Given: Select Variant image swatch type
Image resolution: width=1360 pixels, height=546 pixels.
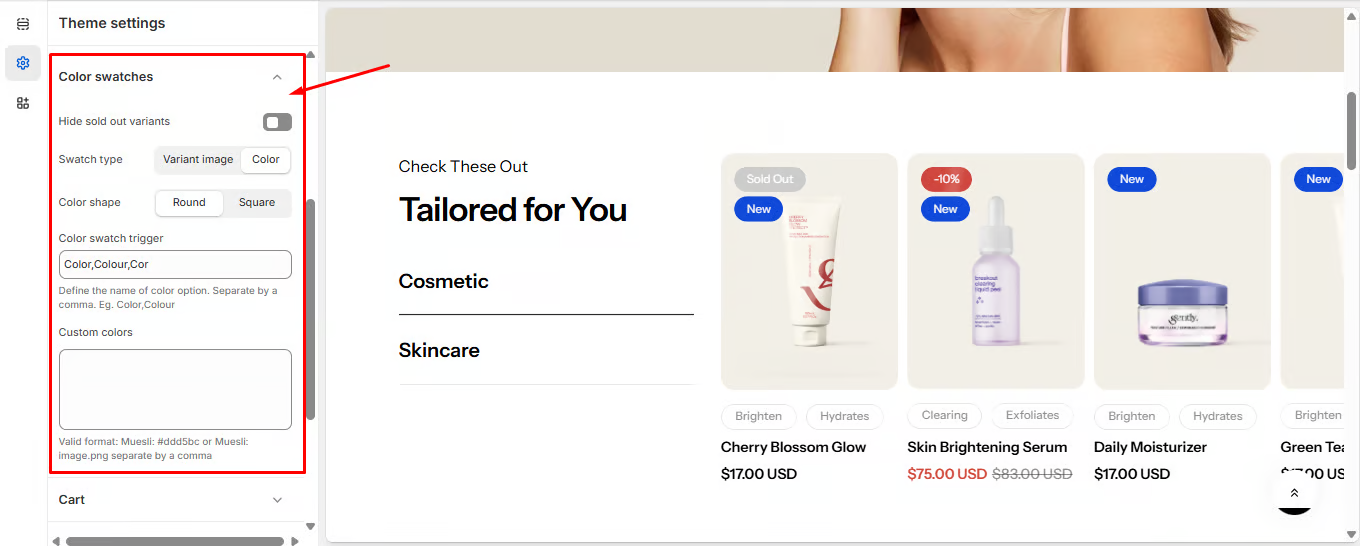Looking at the screenshot, I should tap(198, 160).
